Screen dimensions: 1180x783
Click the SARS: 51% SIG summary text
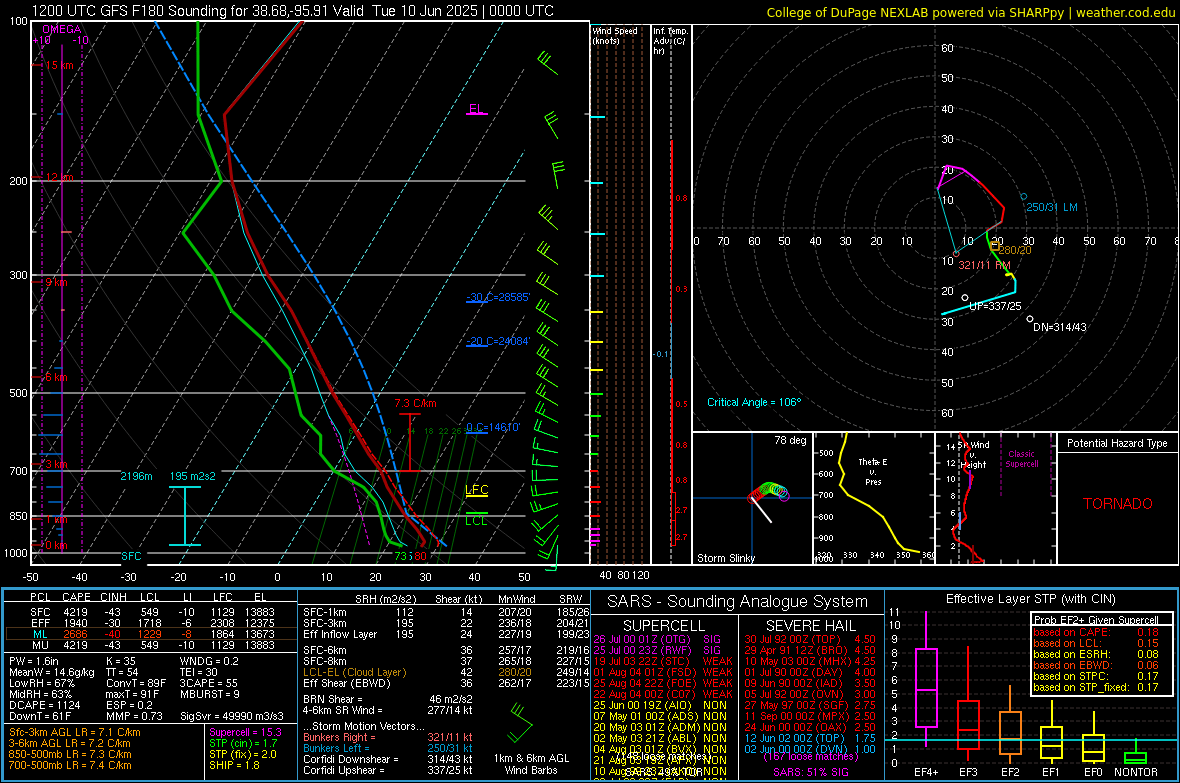pos(810,772)
